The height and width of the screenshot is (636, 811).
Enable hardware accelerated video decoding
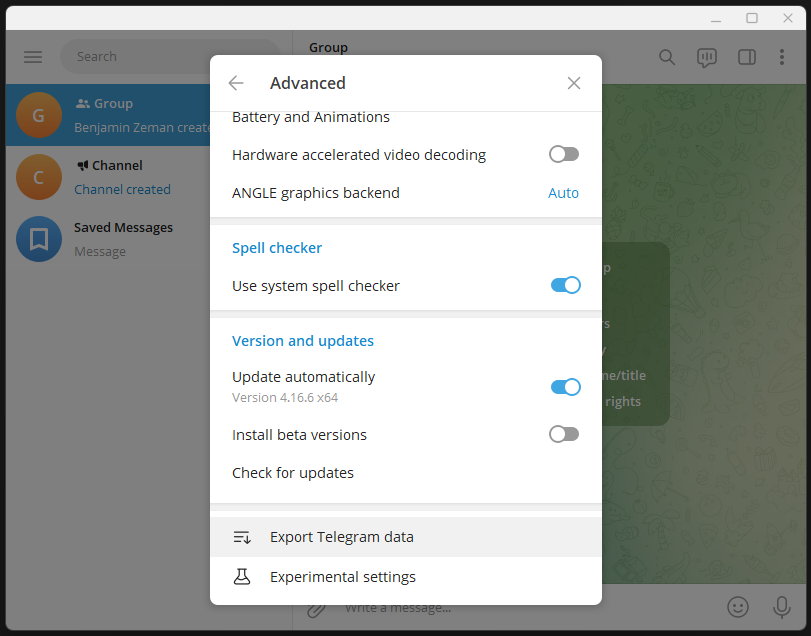563,154
